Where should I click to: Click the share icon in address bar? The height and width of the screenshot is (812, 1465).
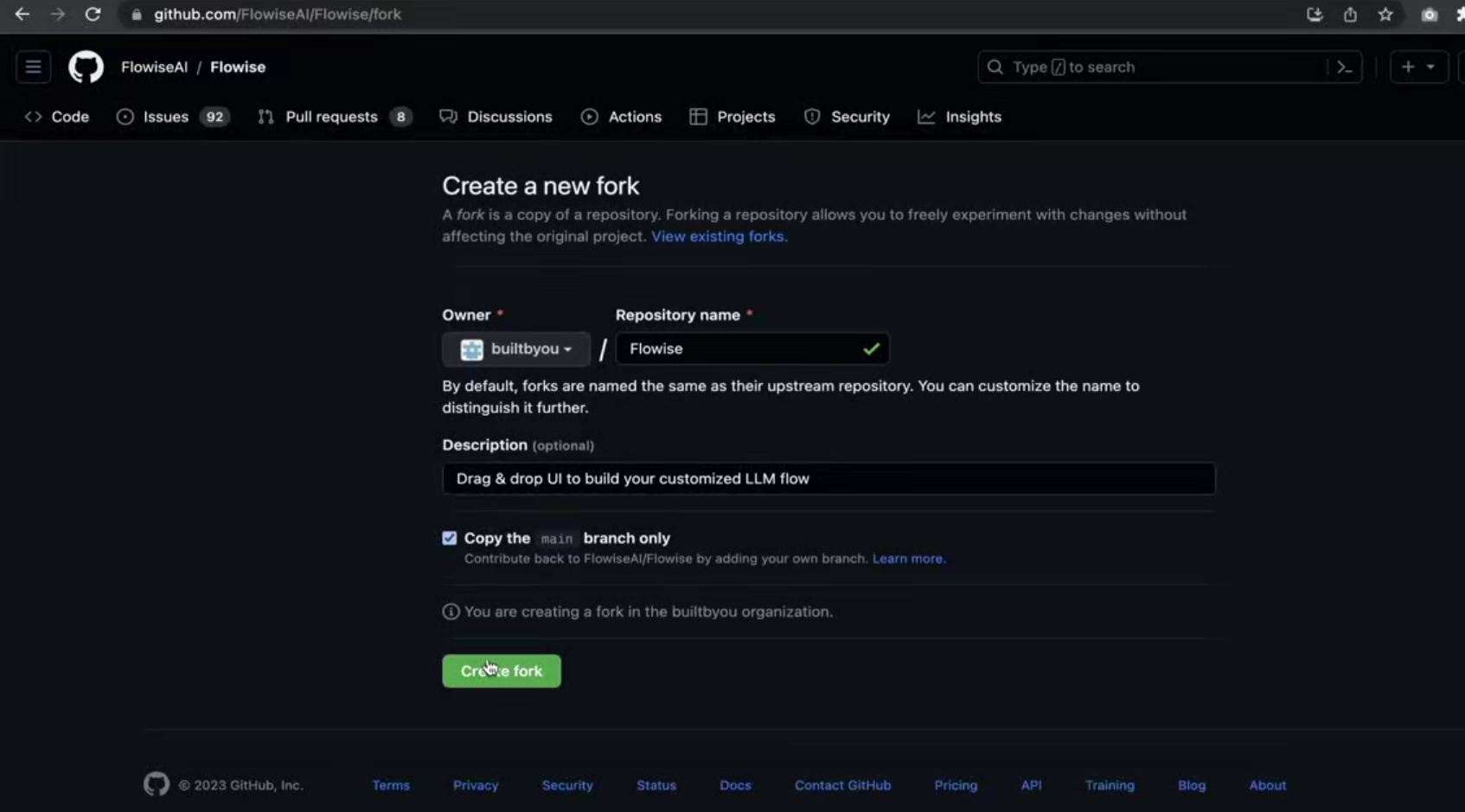pos(1350,14)
